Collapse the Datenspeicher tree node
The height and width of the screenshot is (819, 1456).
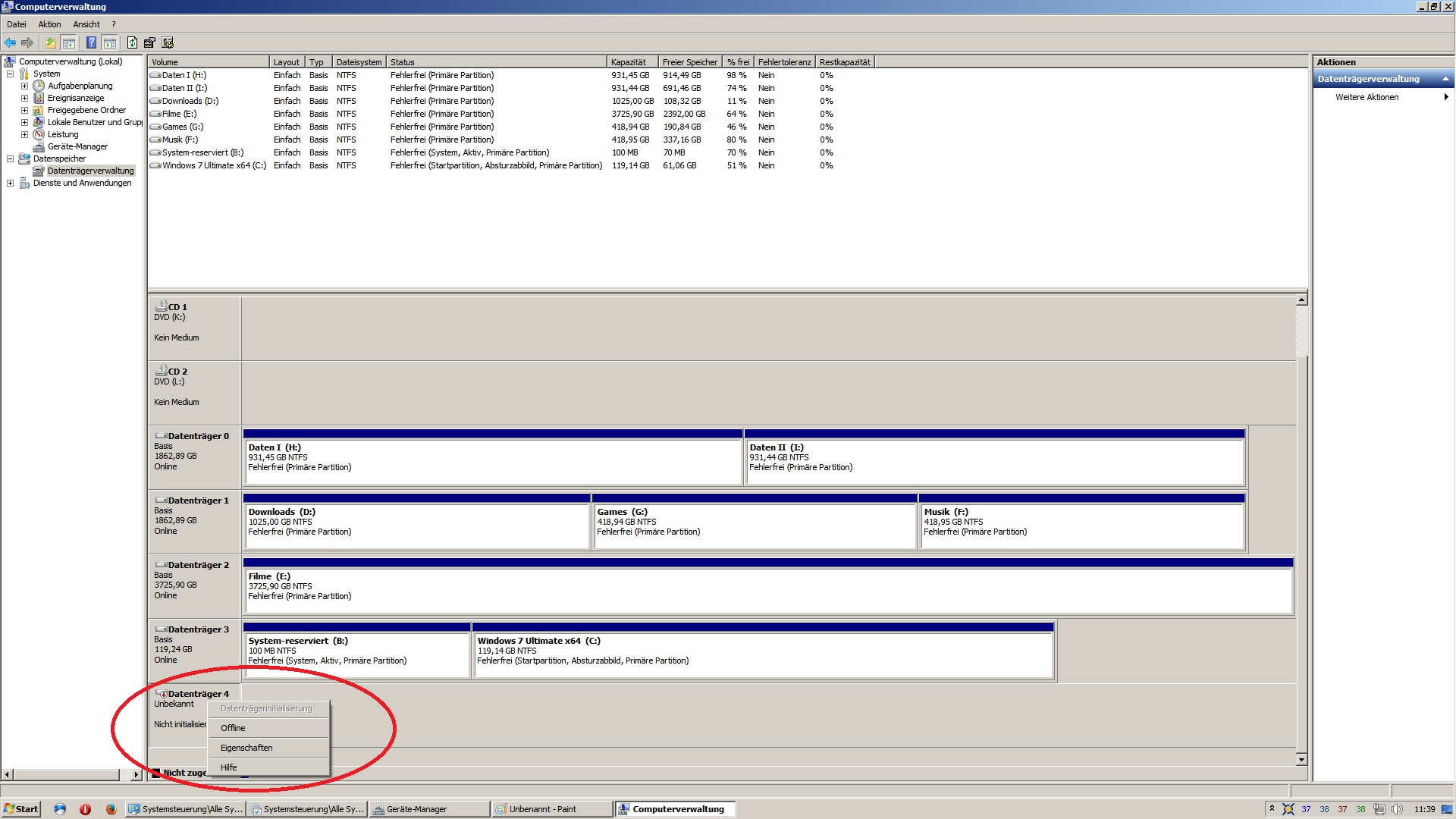coord(10,158)
